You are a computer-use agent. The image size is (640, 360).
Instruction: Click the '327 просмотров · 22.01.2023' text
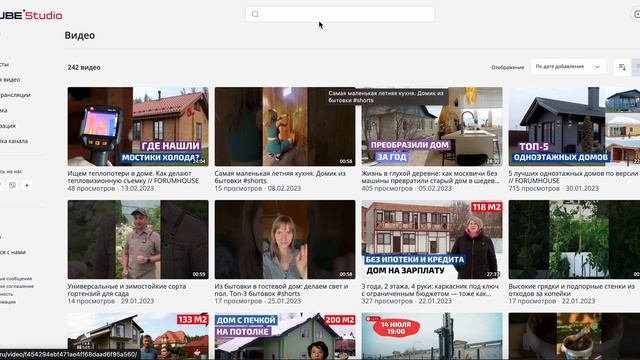tap(407, 301)
